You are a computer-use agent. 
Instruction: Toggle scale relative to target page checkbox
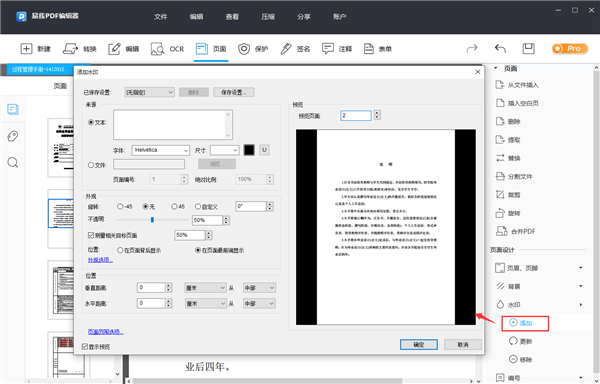91,235
